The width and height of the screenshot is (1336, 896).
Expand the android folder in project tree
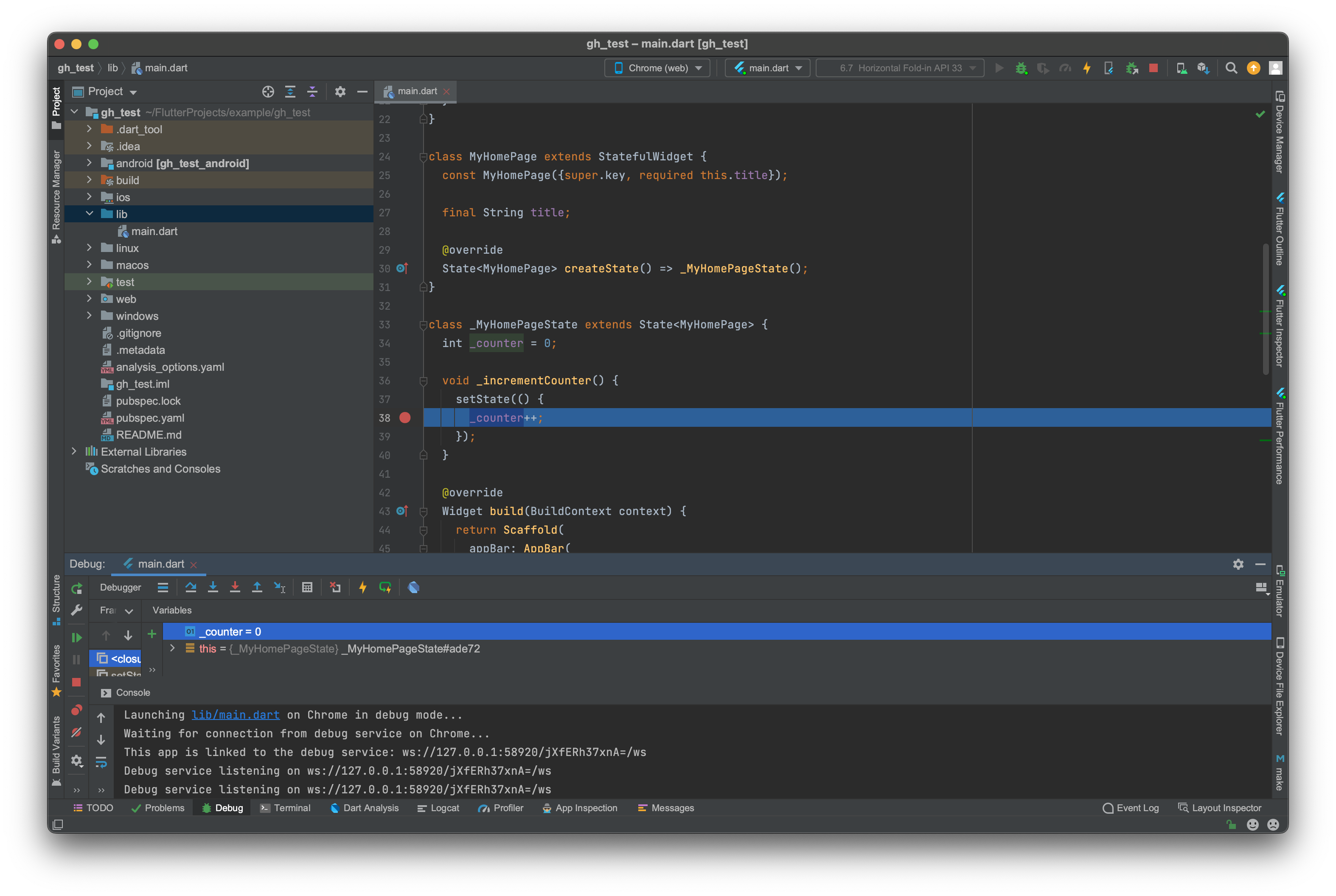click(89, 163)
